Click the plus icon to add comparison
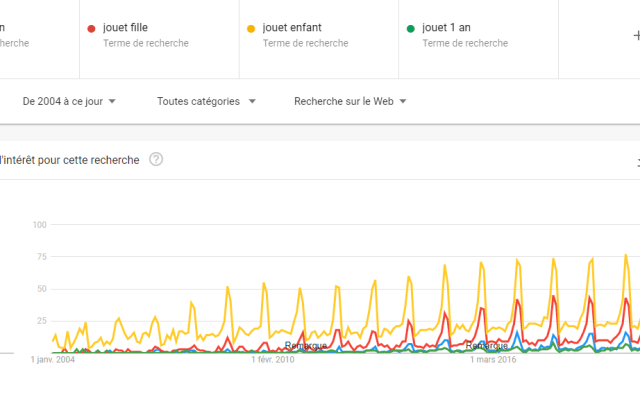 click(x=636, y=35)
